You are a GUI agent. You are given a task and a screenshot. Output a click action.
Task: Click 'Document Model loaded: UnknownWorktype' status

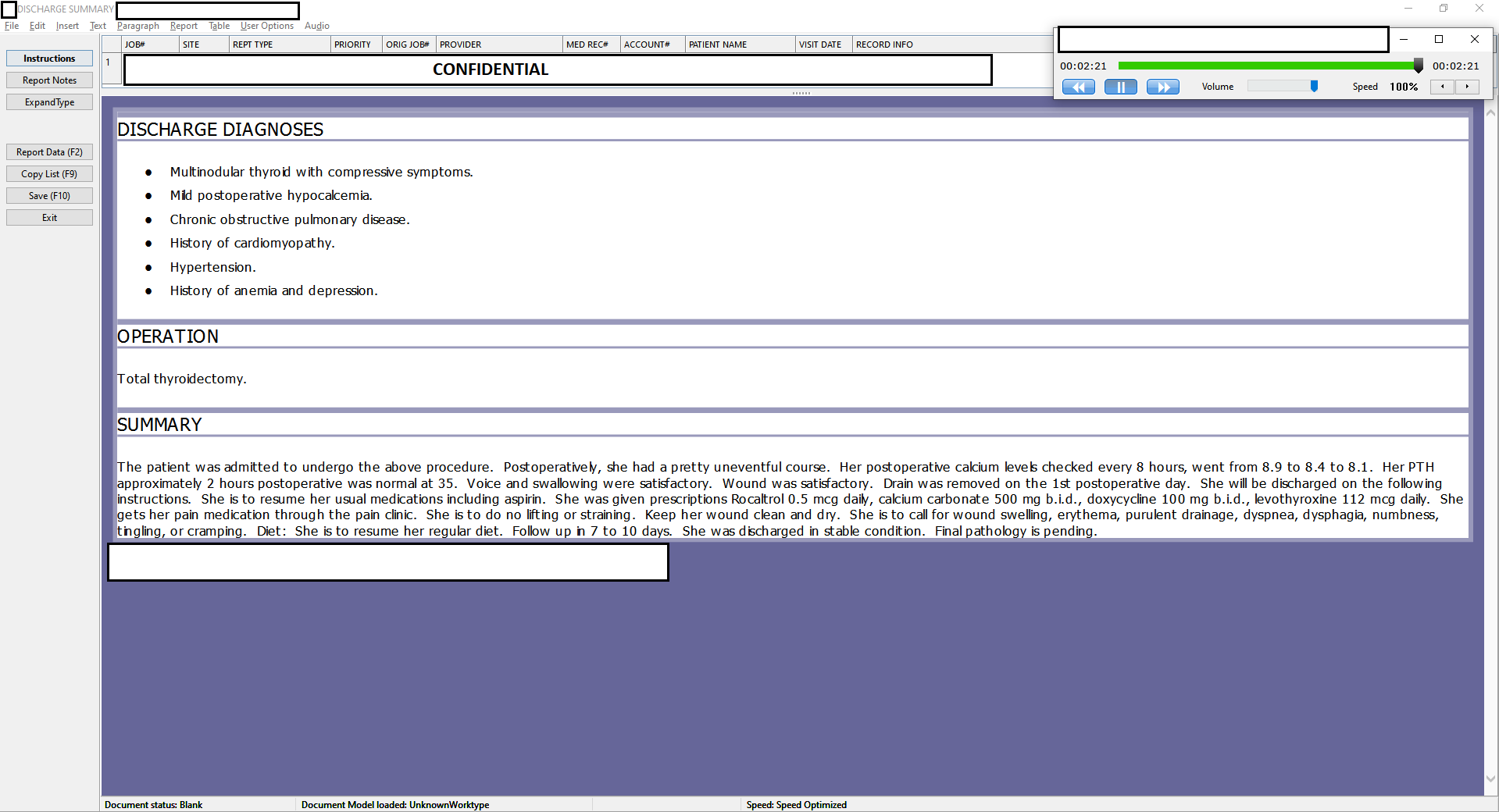(x=395, y=805)
